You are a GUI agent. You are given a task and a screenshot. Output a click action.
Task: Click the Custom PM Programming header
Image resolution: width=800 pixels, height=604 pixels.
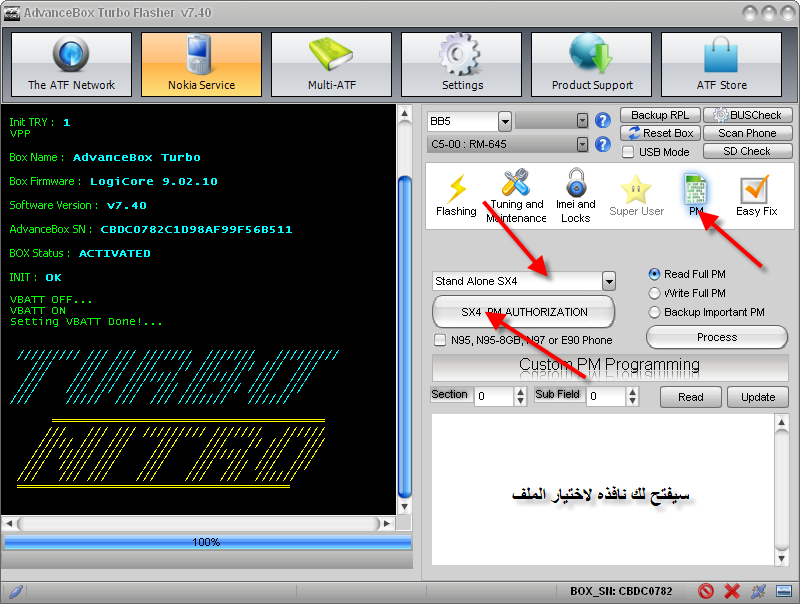610,367
